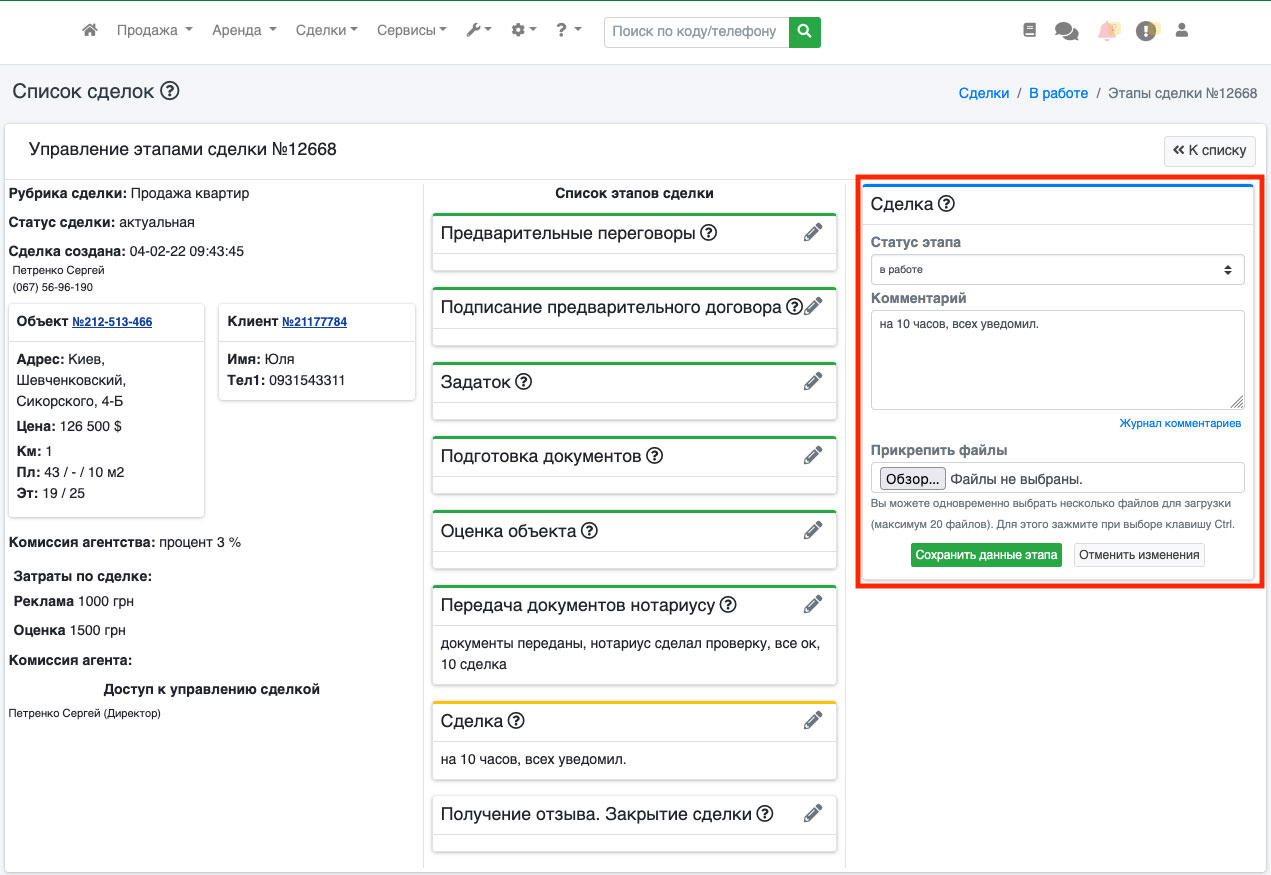Open the Продажа menu
1271x875 pixels.
coord(154,31)
